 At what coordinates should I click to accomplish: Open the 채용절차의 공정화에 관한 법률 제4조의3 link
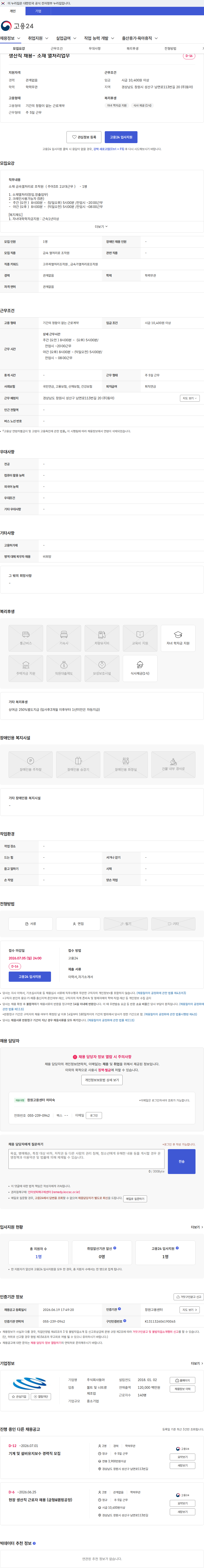coord(161,993)
